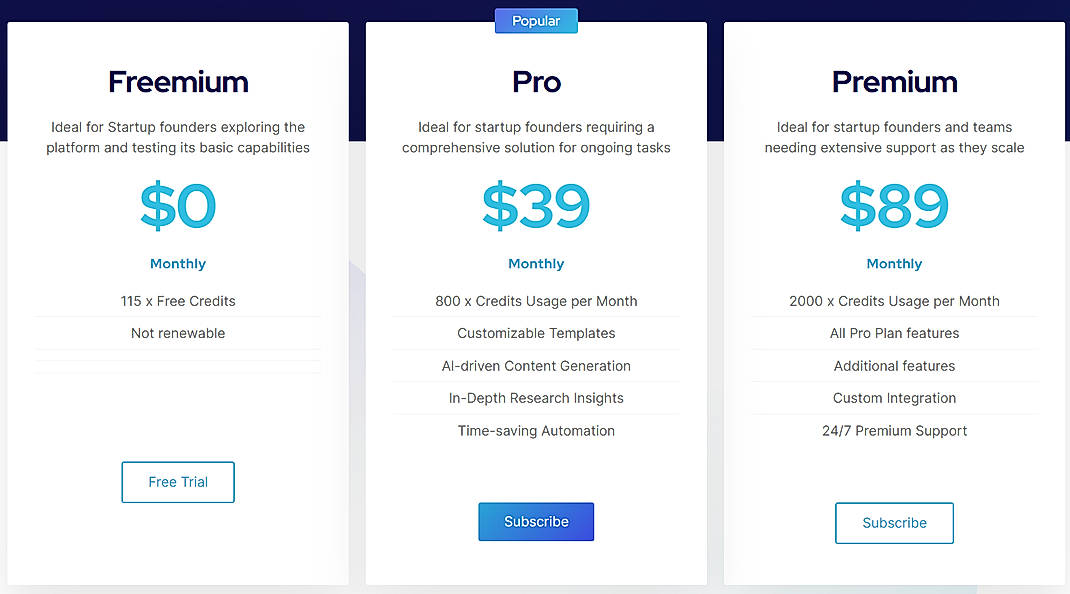This screenshot has width=1070, height=594.
Task: Select In-Depth Research Insights row
Action: 536,398
